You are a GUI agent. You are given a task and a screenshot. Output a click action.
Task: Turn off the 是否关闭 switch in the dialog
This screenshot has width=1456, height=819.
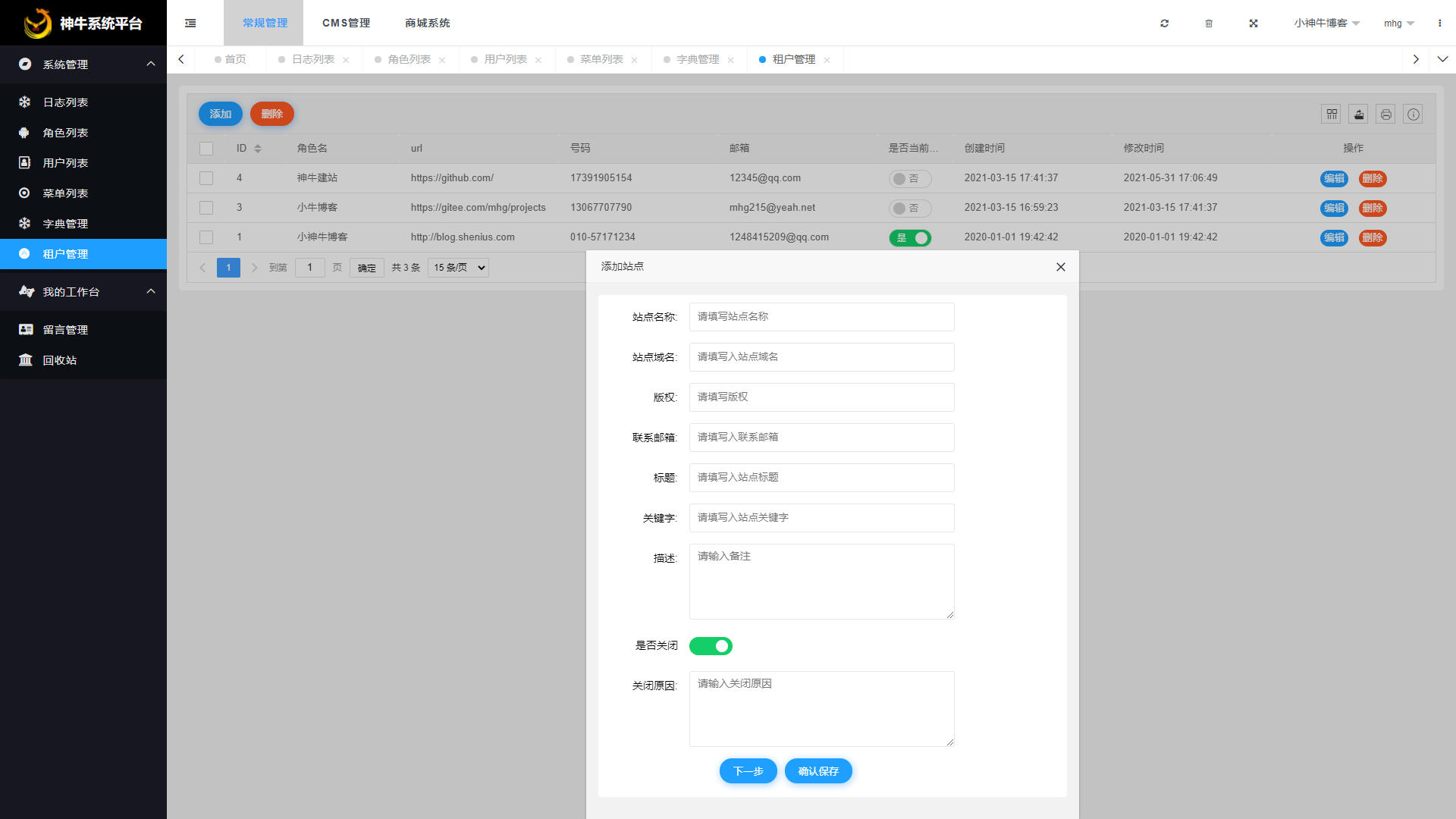711,646
